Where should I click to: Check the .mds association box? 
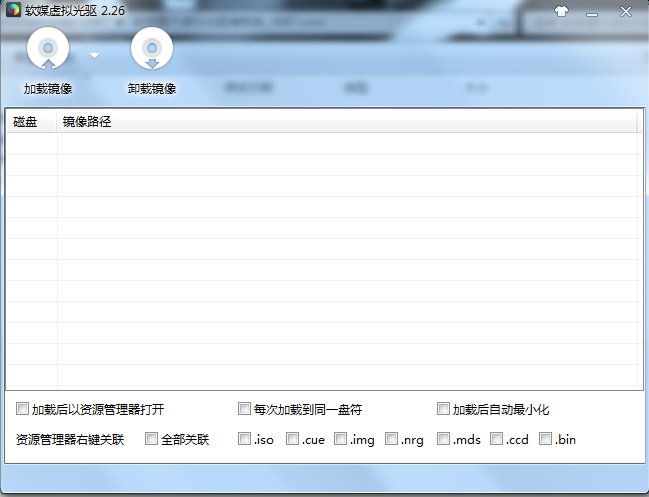pos(443,439)
